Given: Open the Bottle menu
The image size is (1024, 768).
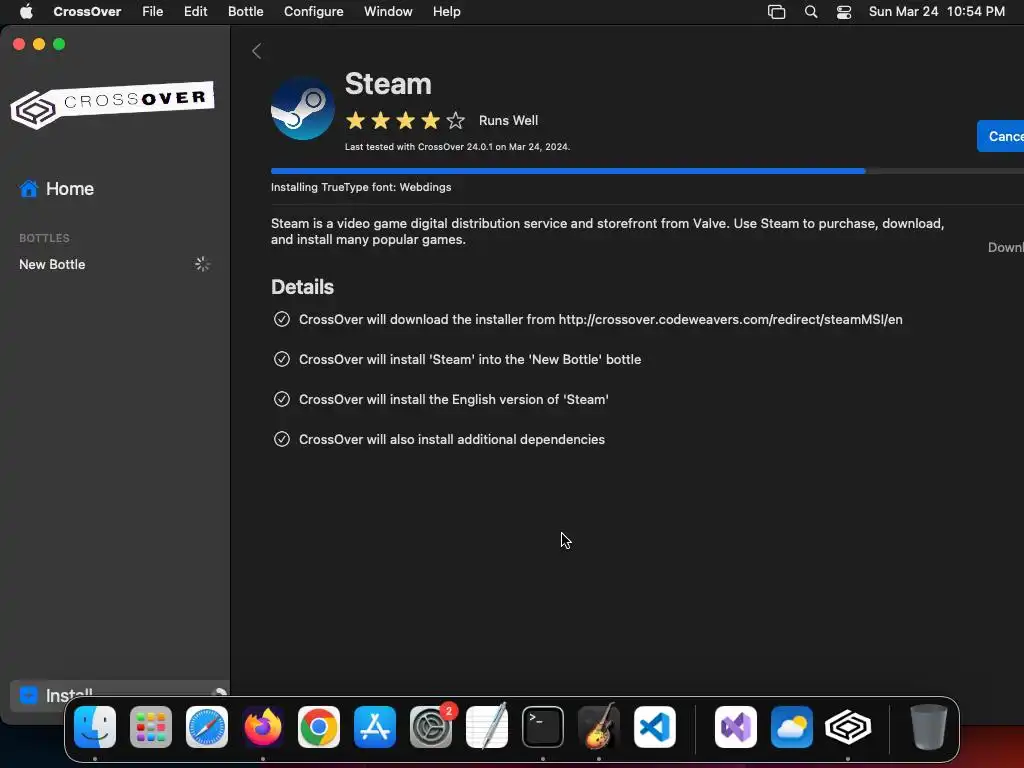Looking at the screenshot, I should (x=246, y=11).
